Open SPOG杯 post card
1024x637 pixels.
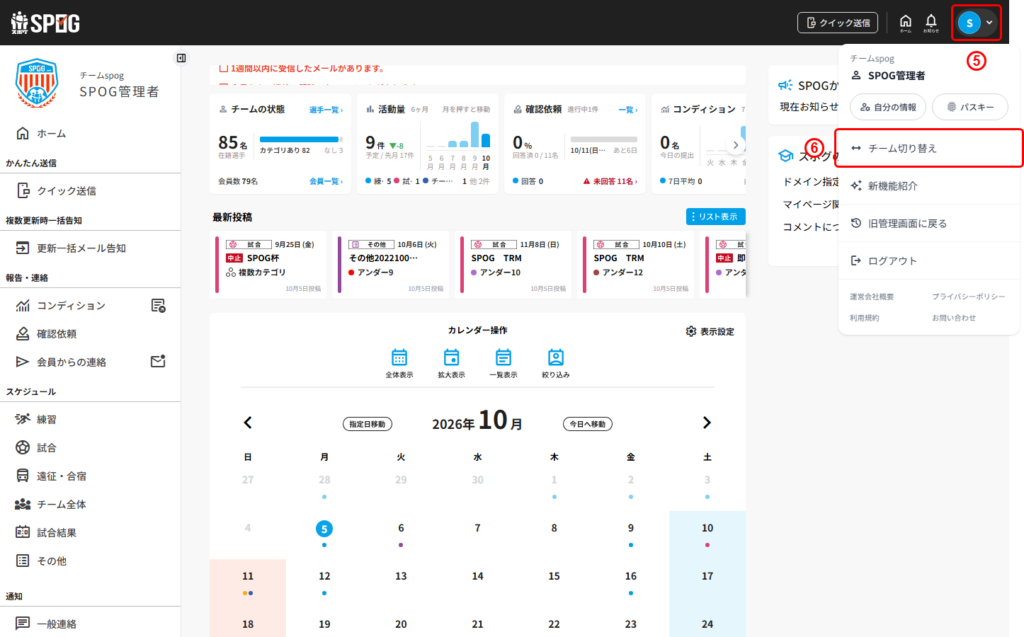click(x=268, y=265)
